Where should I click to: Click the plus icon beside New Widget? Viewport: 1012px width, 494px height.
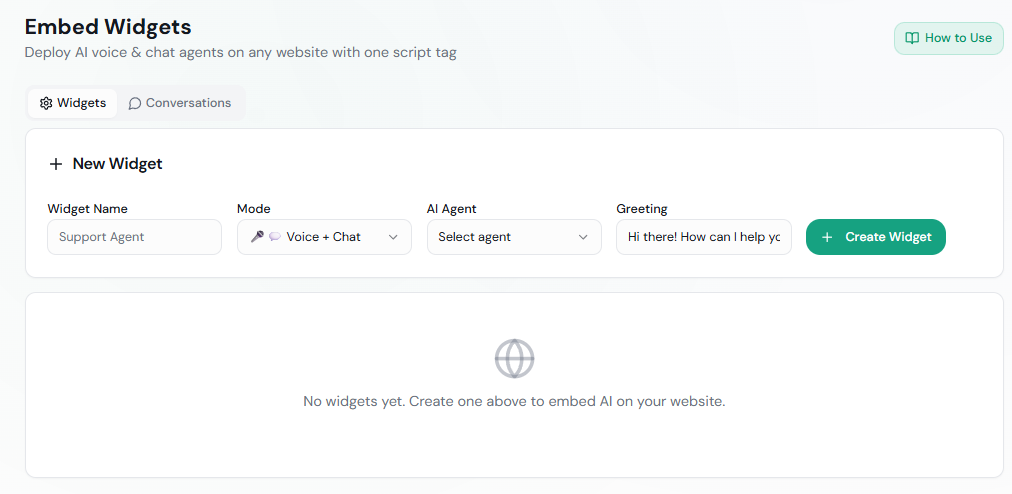56,164
